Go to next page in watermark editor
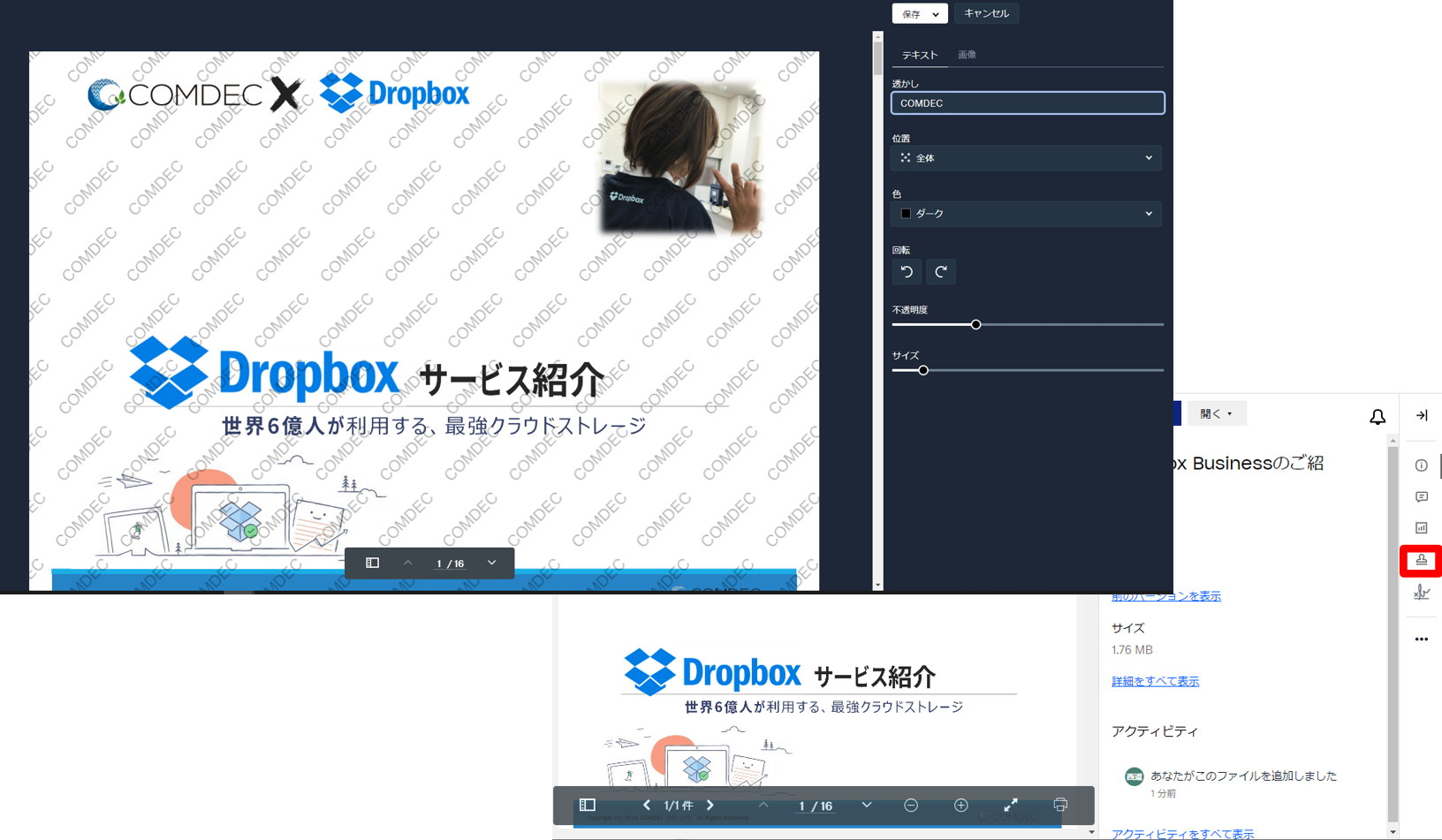This screenshot has width=1442, height=840. pos(492,563)
